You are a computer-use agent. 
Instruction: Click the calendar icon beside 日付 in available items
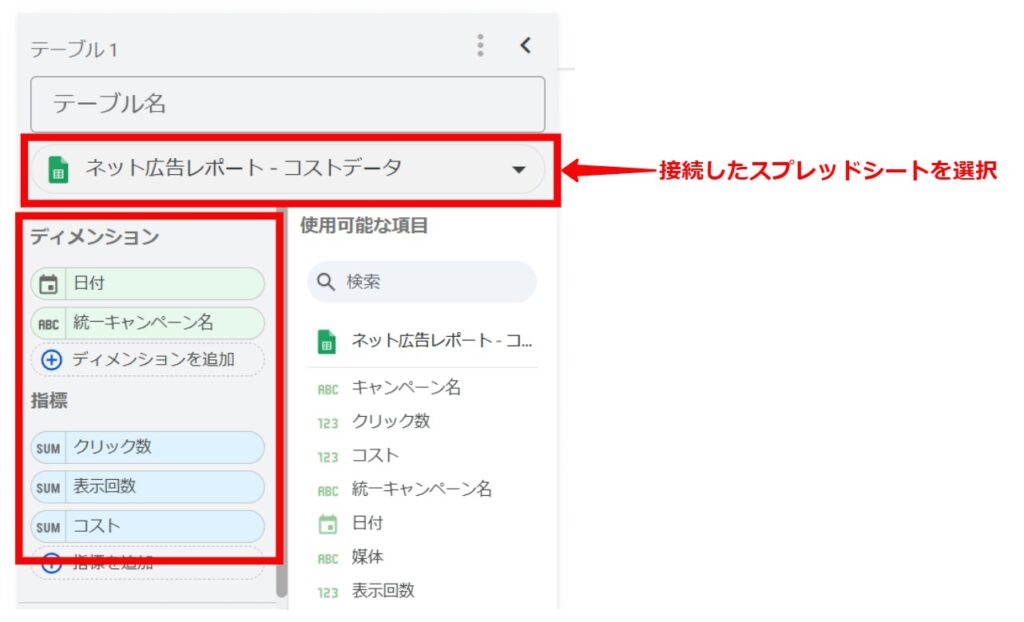point(327,523)
